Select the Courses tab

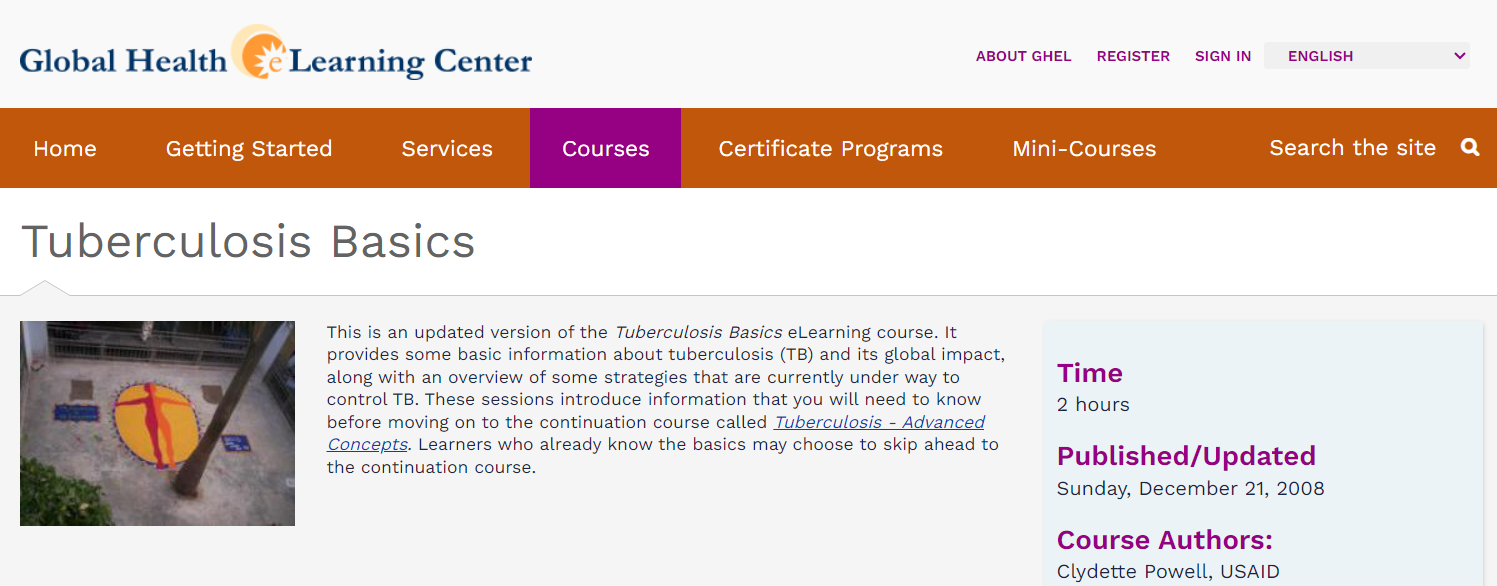coord(605,149)
